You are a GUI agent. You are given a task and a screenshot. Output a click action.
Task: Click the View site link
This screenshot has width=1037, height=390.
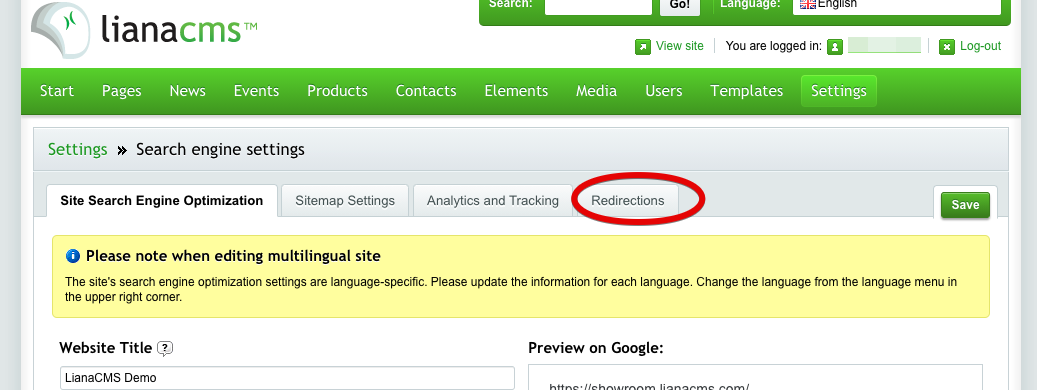coord(680,46)
